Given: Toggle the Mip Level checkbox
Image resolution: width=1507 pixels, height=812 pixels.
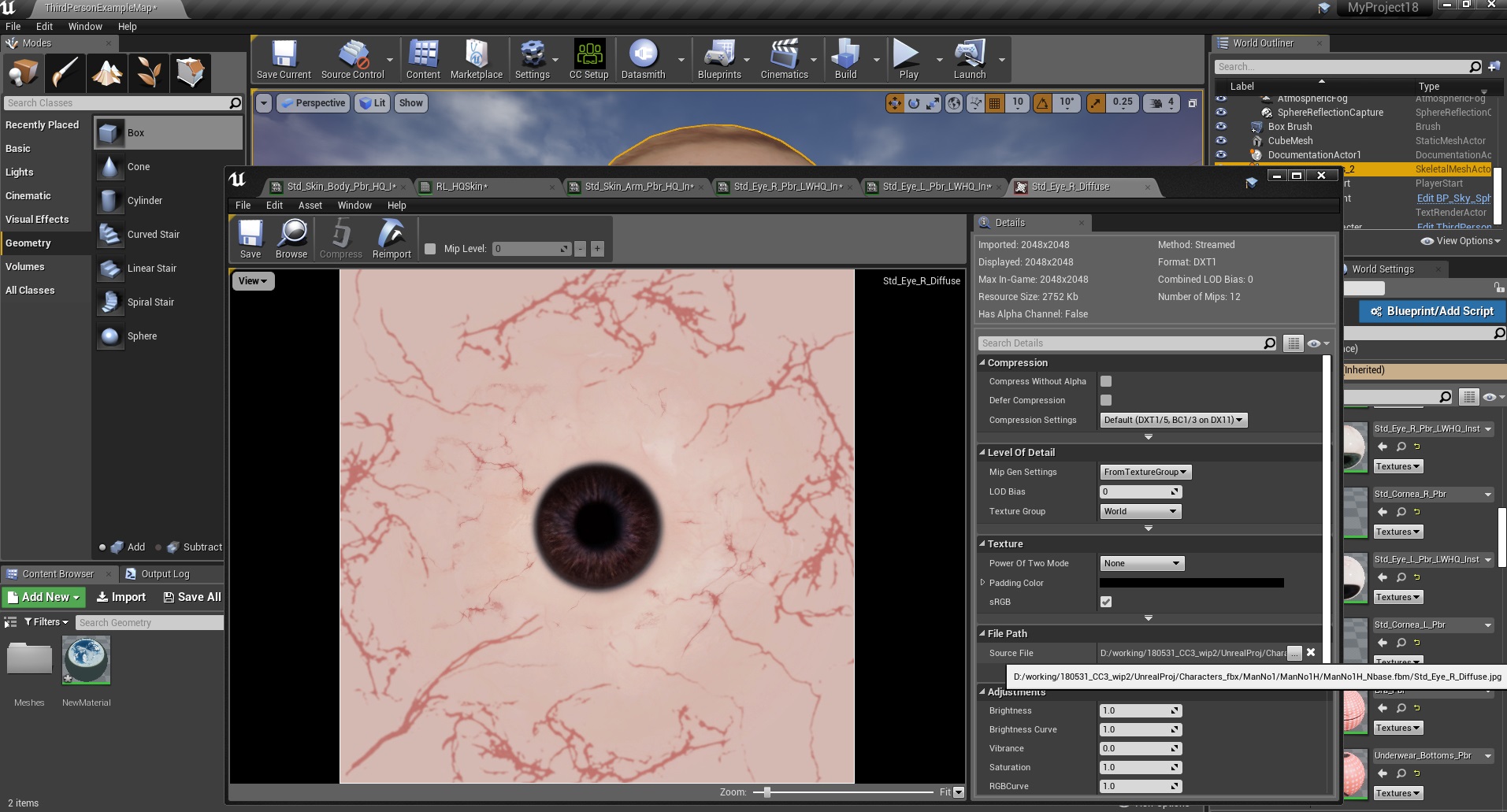Looking at the screenshot, I should [x=430, y=249].
